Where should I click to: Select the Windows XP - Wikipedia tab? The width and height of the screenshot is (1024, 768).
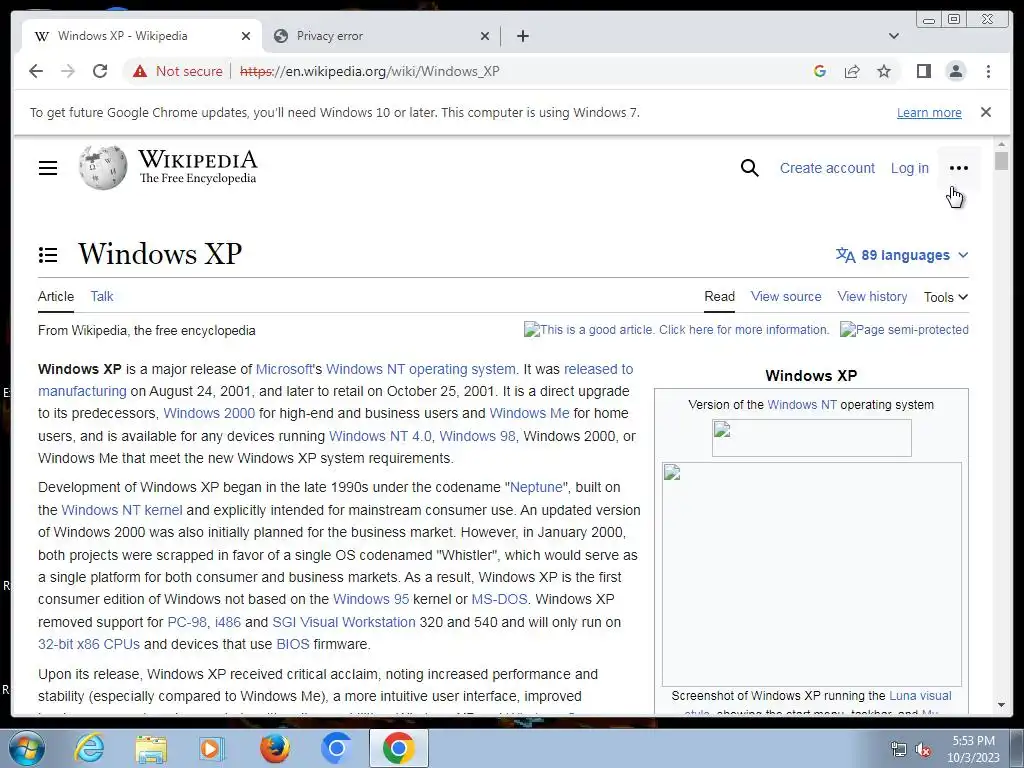142,36
